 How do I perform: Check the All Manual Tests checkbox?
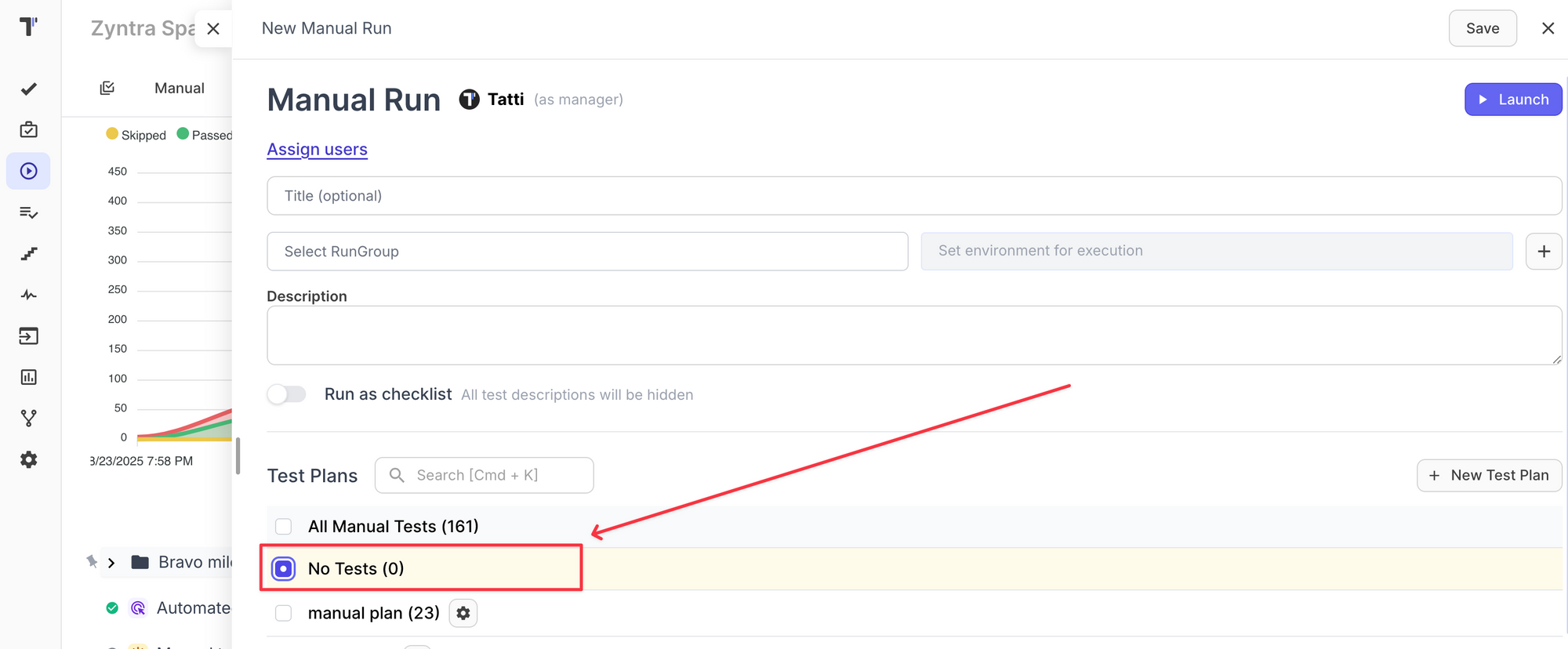click(x=284, y=527)
